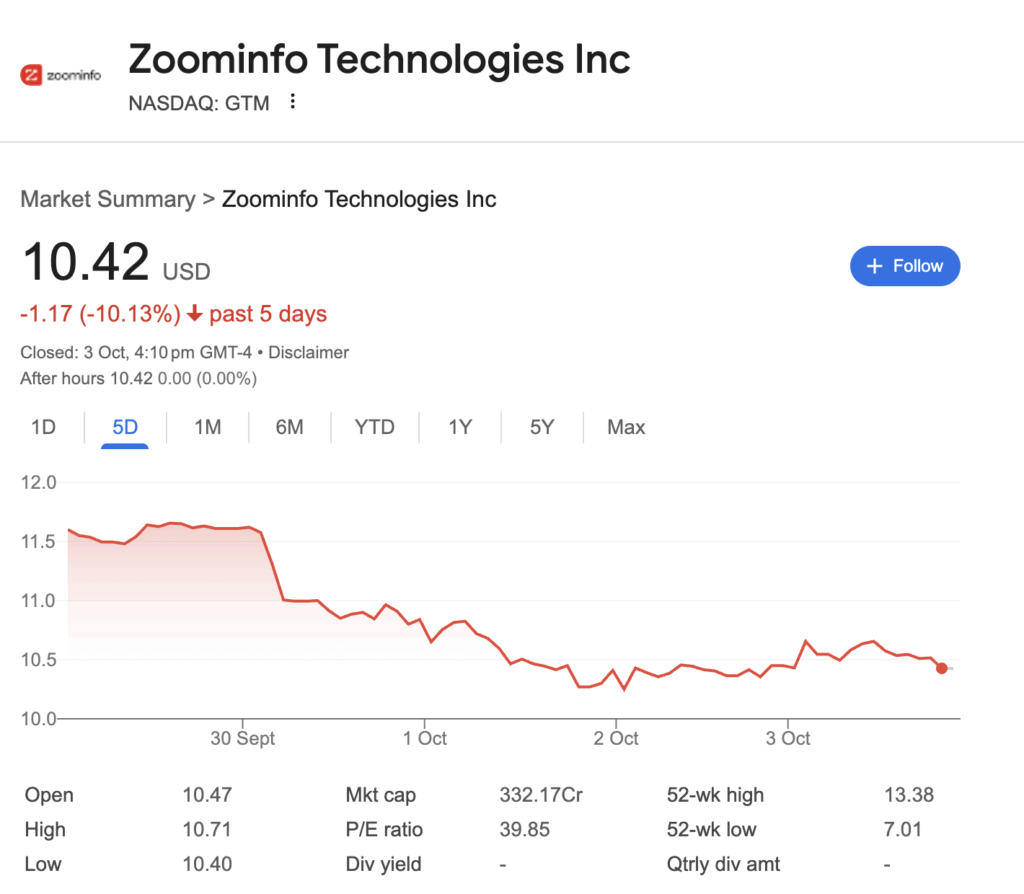Image resolution: width=1024 pixels, height=894 pixels.
Task: Open the Market Summary breadcrumb link
Action: point(108,199)
